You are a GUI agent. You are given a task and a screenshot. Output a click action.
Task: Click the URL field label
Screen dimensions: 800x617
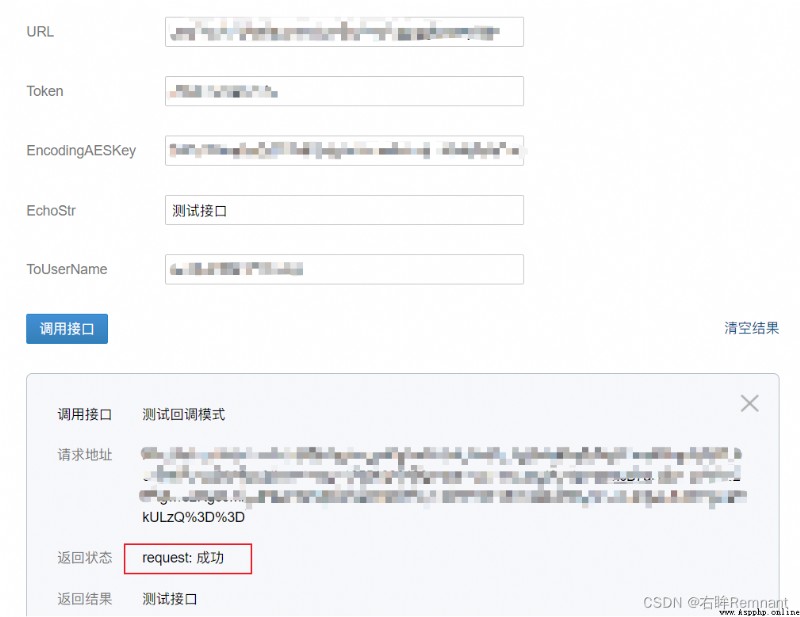pyautogui.click(x=40, y=32)
